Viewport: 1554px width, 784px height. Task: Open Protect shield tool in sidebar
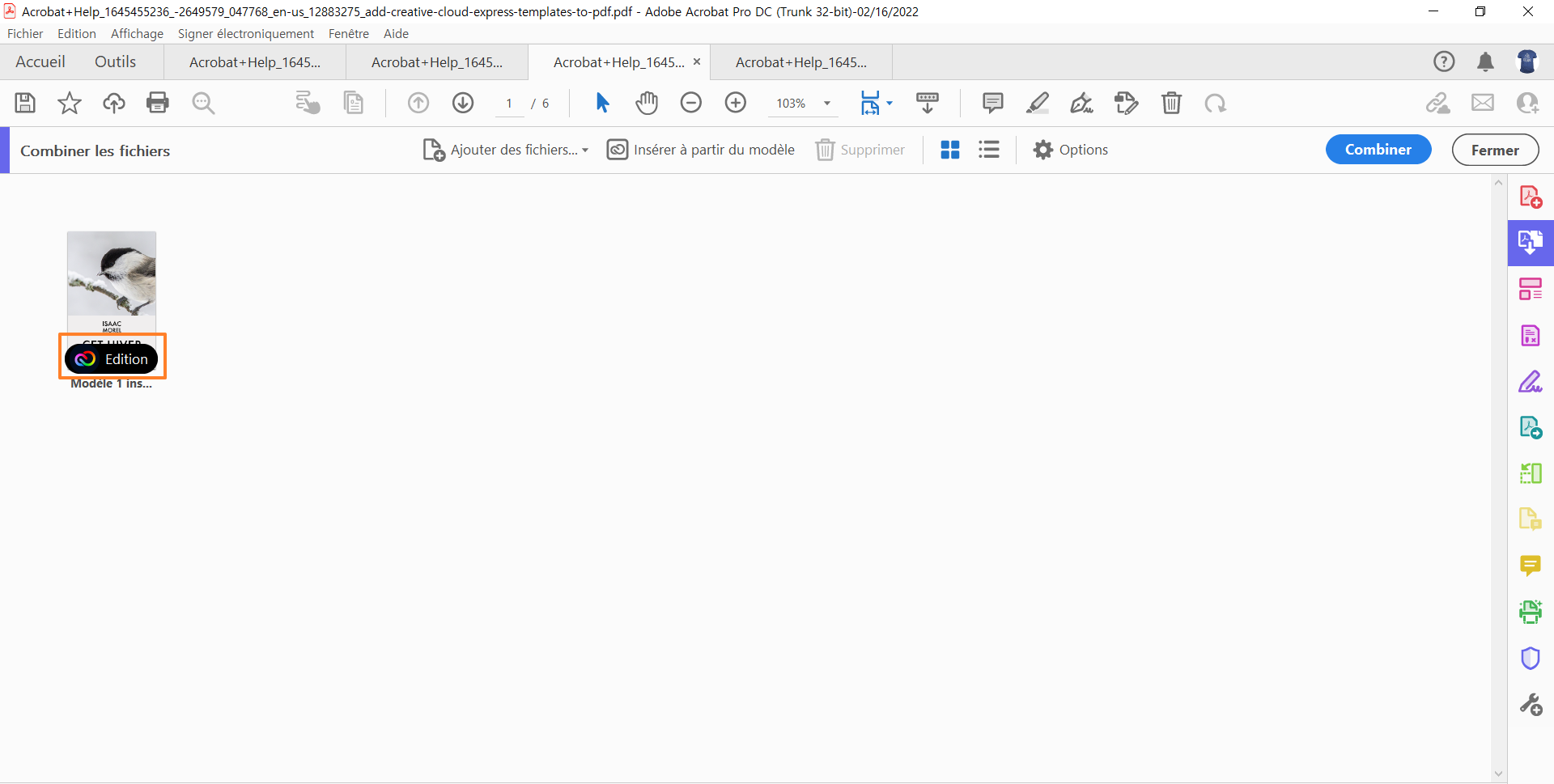1531,658
